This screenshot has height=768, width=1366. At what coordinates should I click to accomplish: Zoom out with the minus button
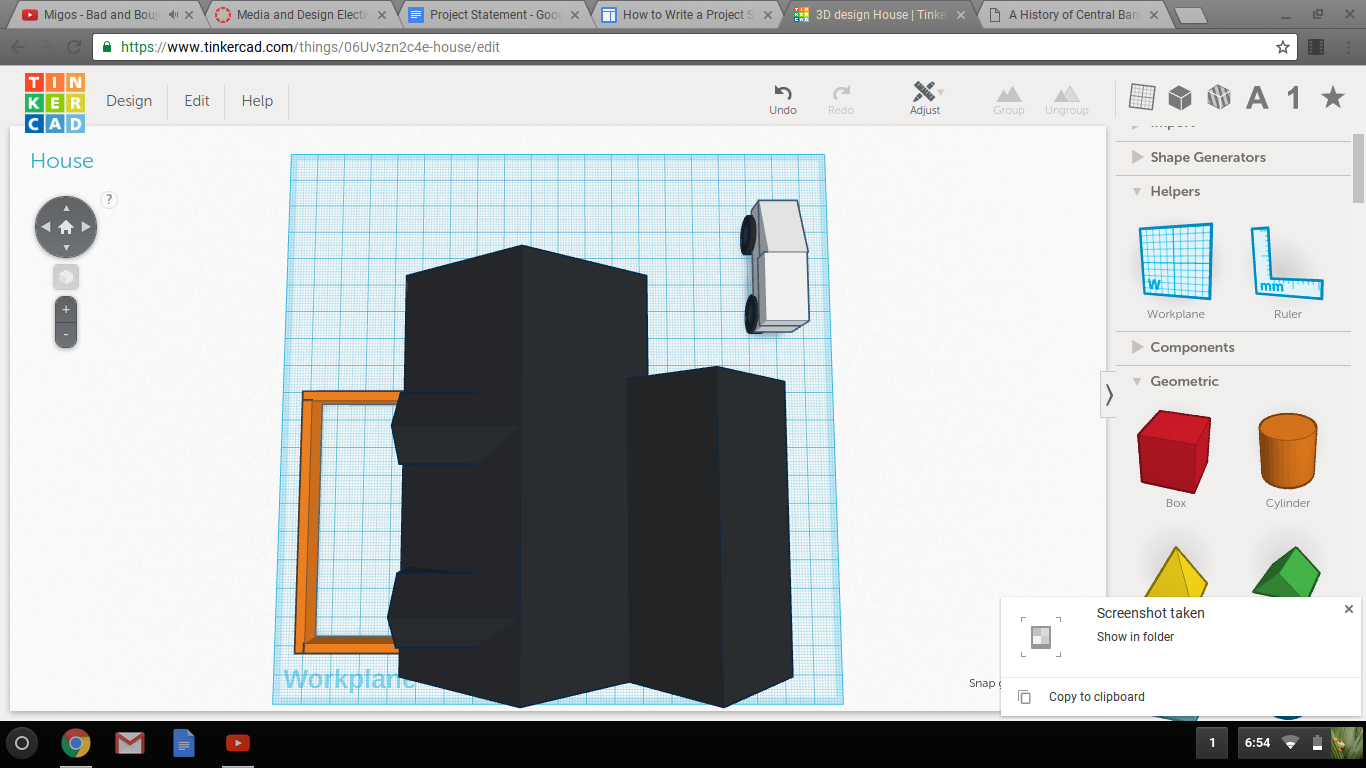coord(66,334)
